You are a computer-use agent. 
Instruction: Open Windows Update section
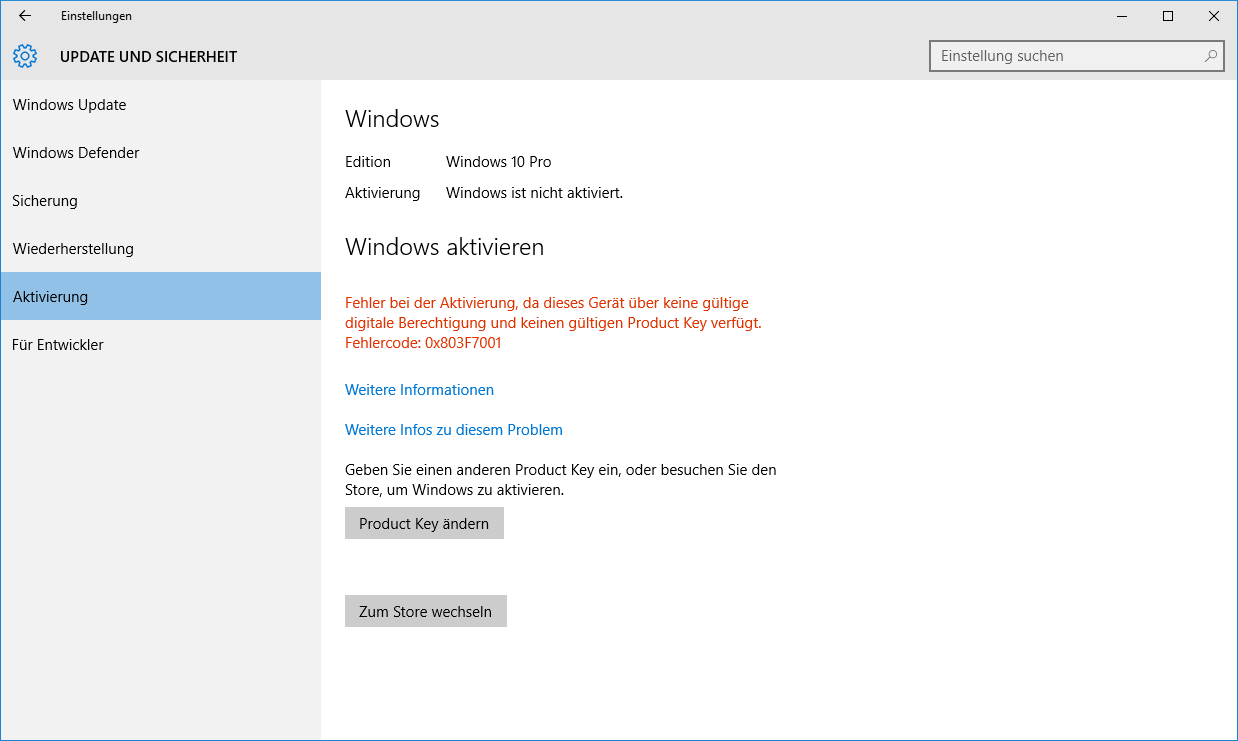[x=160, y=105]
